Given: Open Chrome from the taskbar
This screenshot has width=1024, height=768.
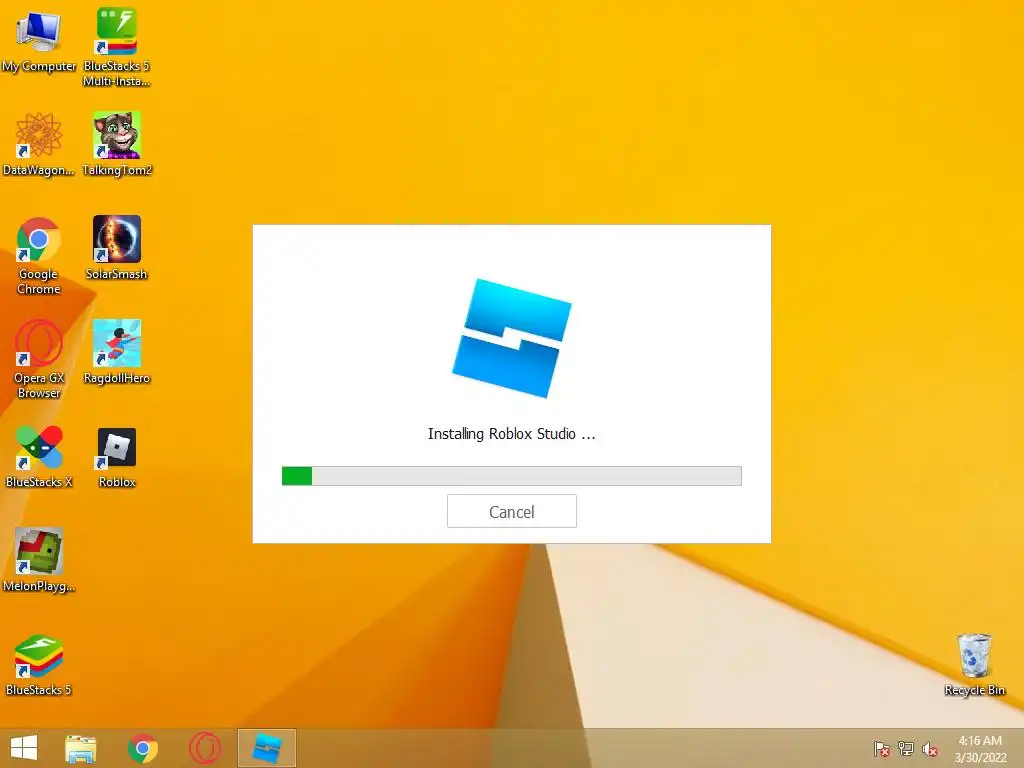Looking at the screenshot, I should 143,748.
